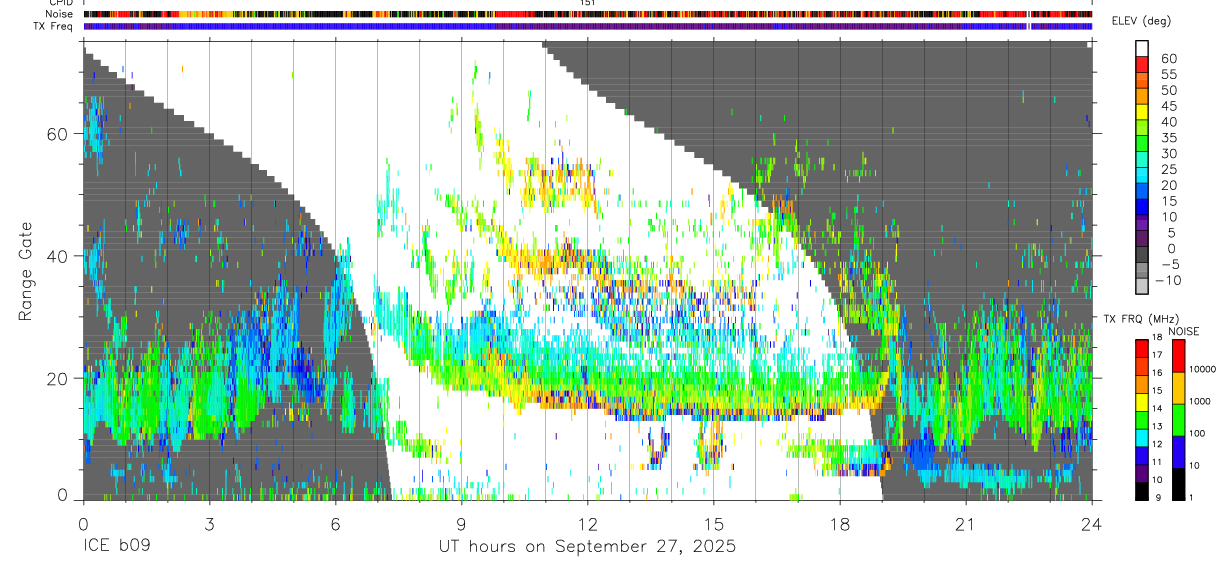1228x567 pixels.
Task: Click the '6' hour tick label
Action: (x=335, y=523)
